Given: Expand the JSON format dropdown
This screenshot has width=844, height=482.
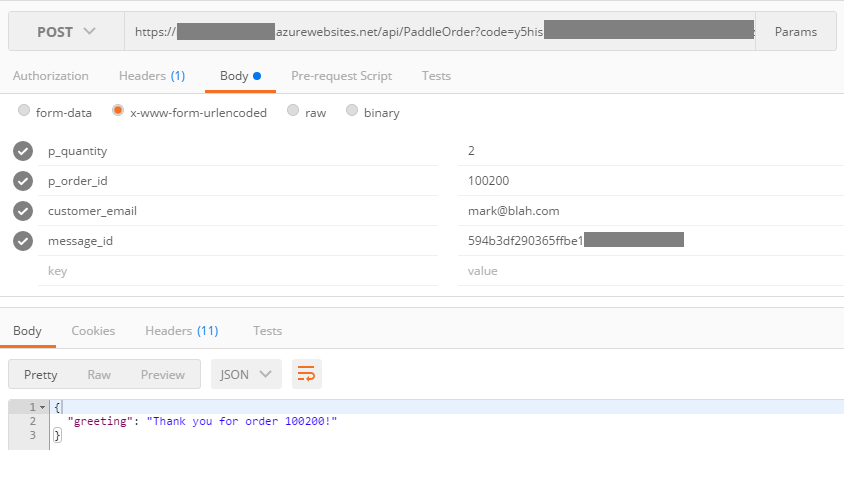Looking at the screenshot, I should [246, 374].
